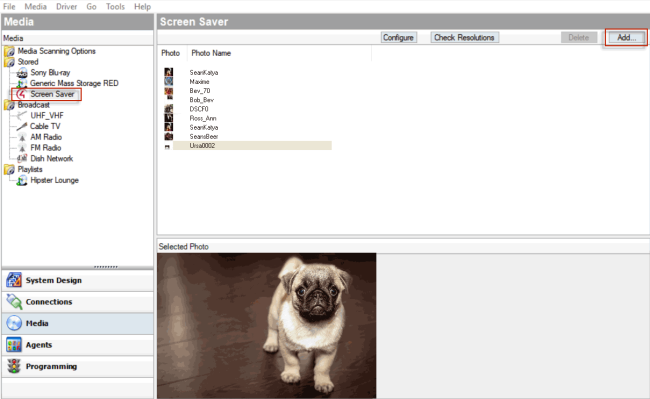Open the Connections view icon
The height and width of the screenshot is (399, 650).
[x=14, y=302]
